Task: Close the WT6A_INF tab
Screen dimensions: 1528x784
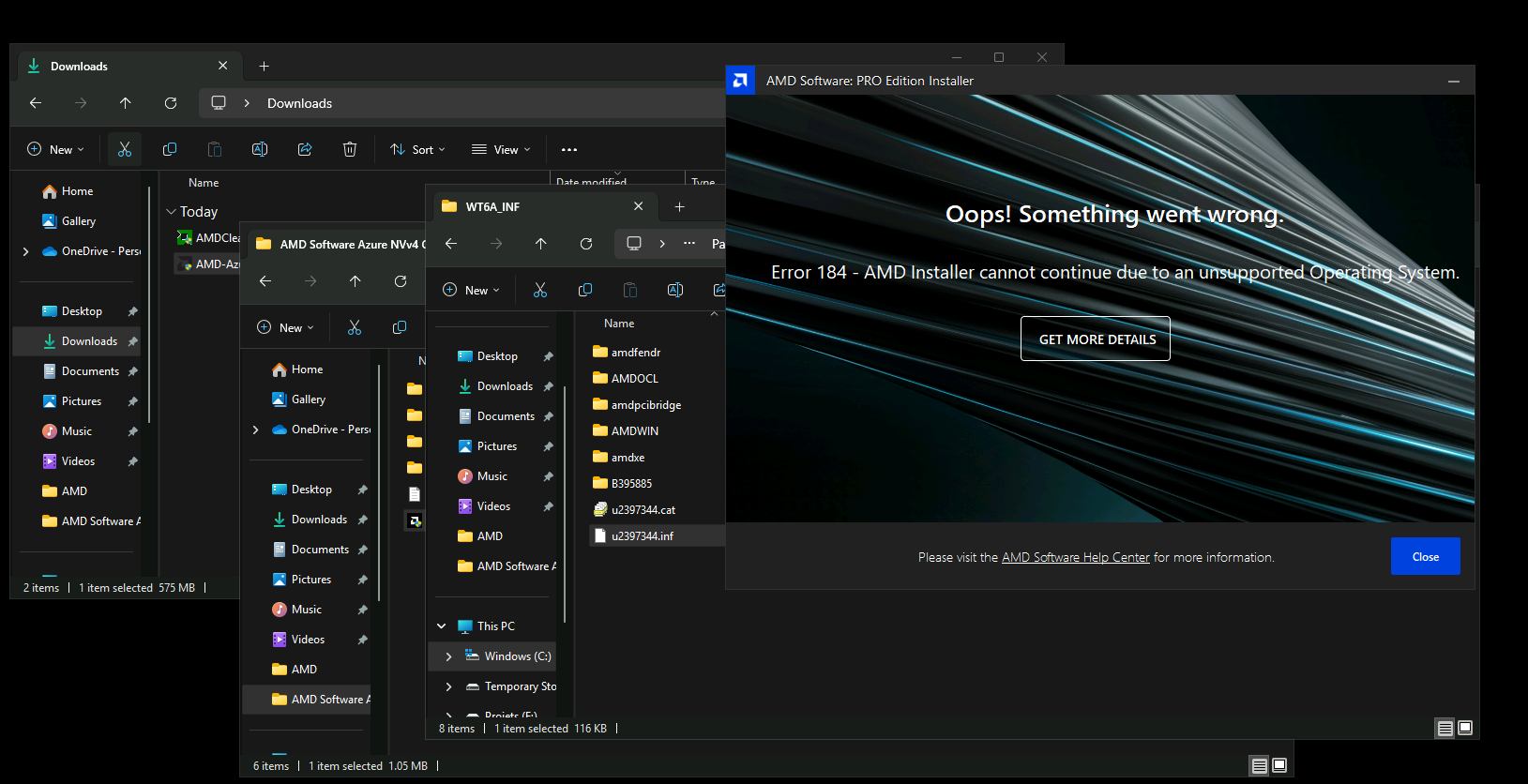Action: (x=639, y=206)
